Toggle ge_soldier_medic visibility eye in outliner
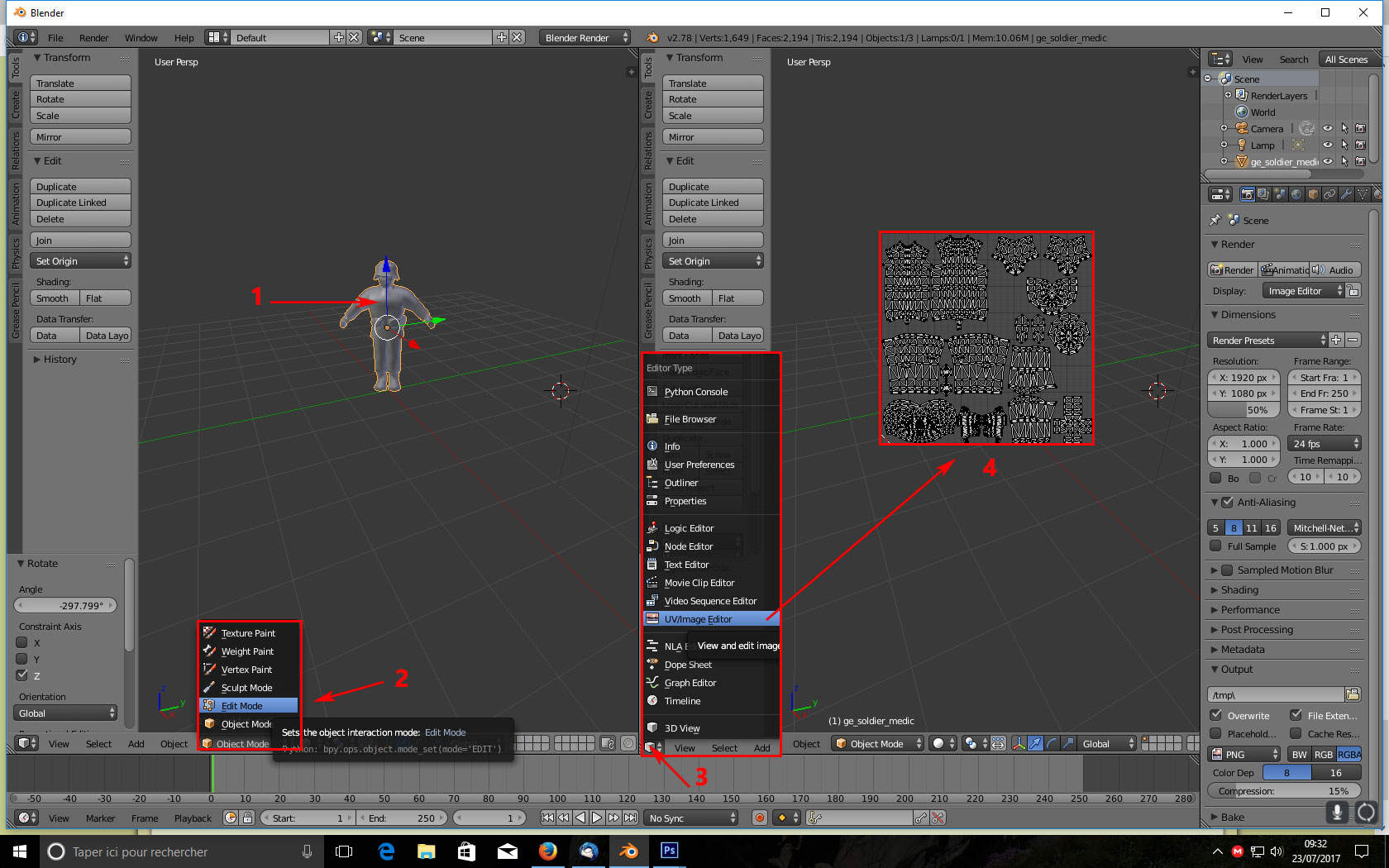Screen dimensions: 1389x868 coord(1328,161)
